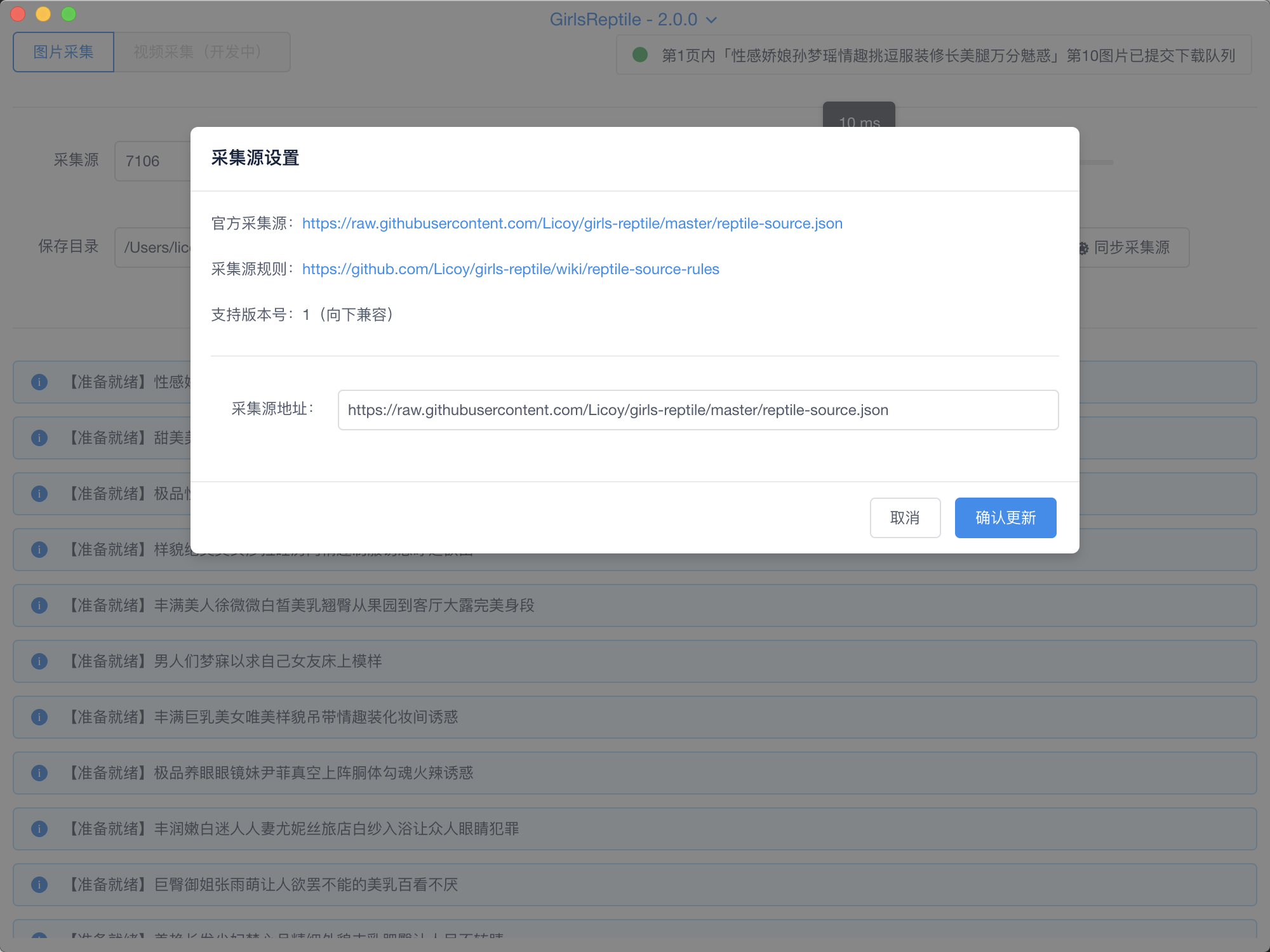Click the 10 ms slider tooltip
Screen dimensions: 1270x952
(x=859, y=116)
